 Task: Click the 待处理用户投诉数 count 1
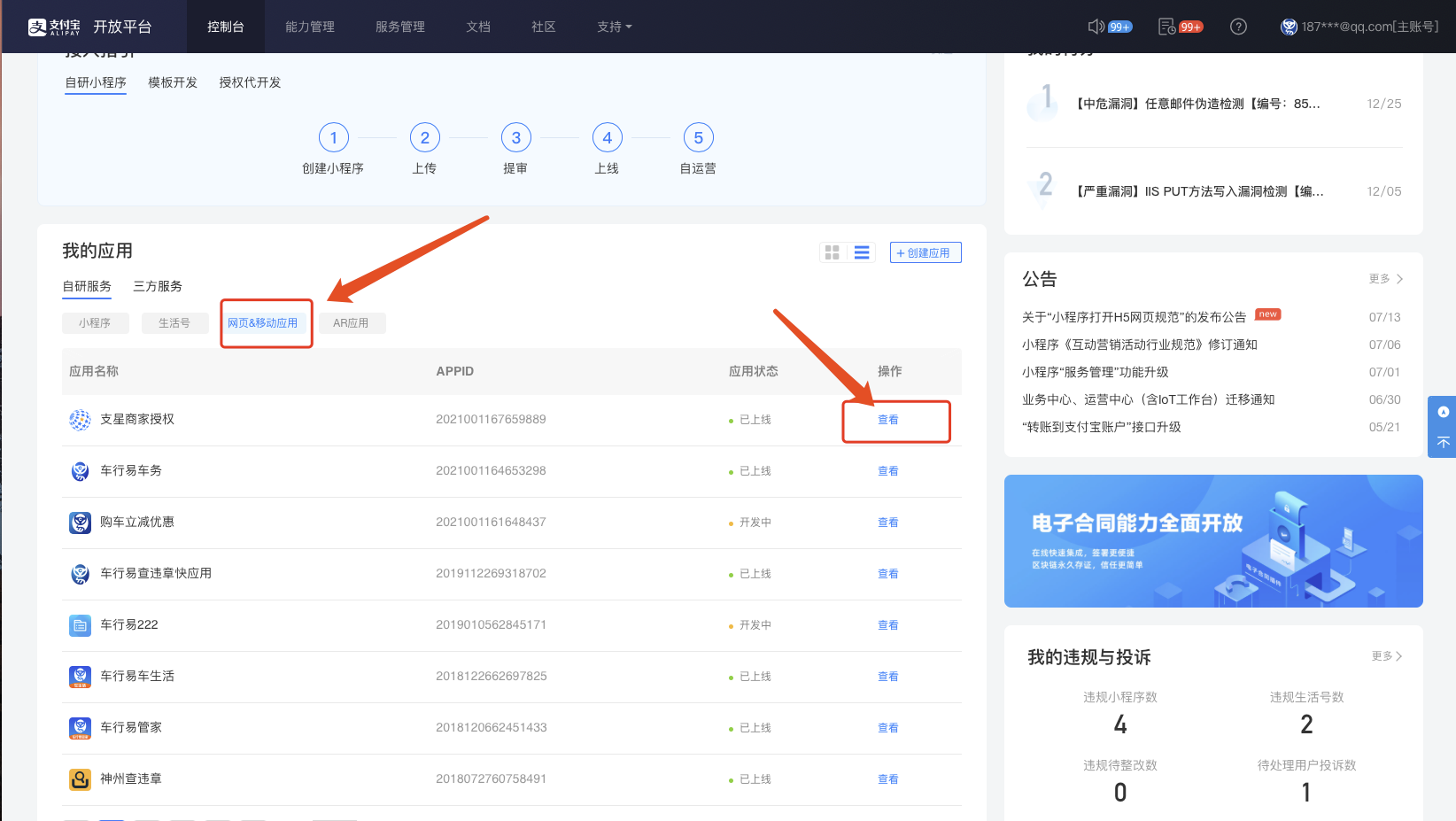coord(1306,793)
